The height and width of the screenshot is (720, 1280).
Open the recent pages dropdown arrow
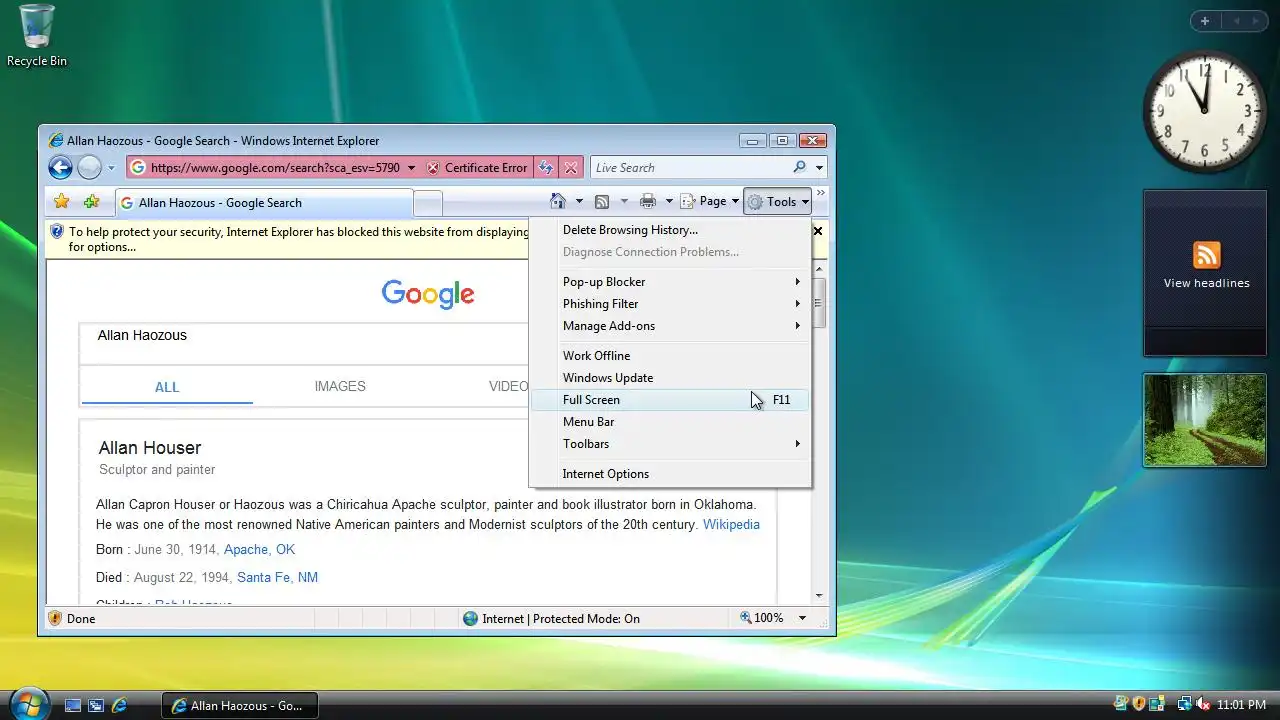click(111, 168)
